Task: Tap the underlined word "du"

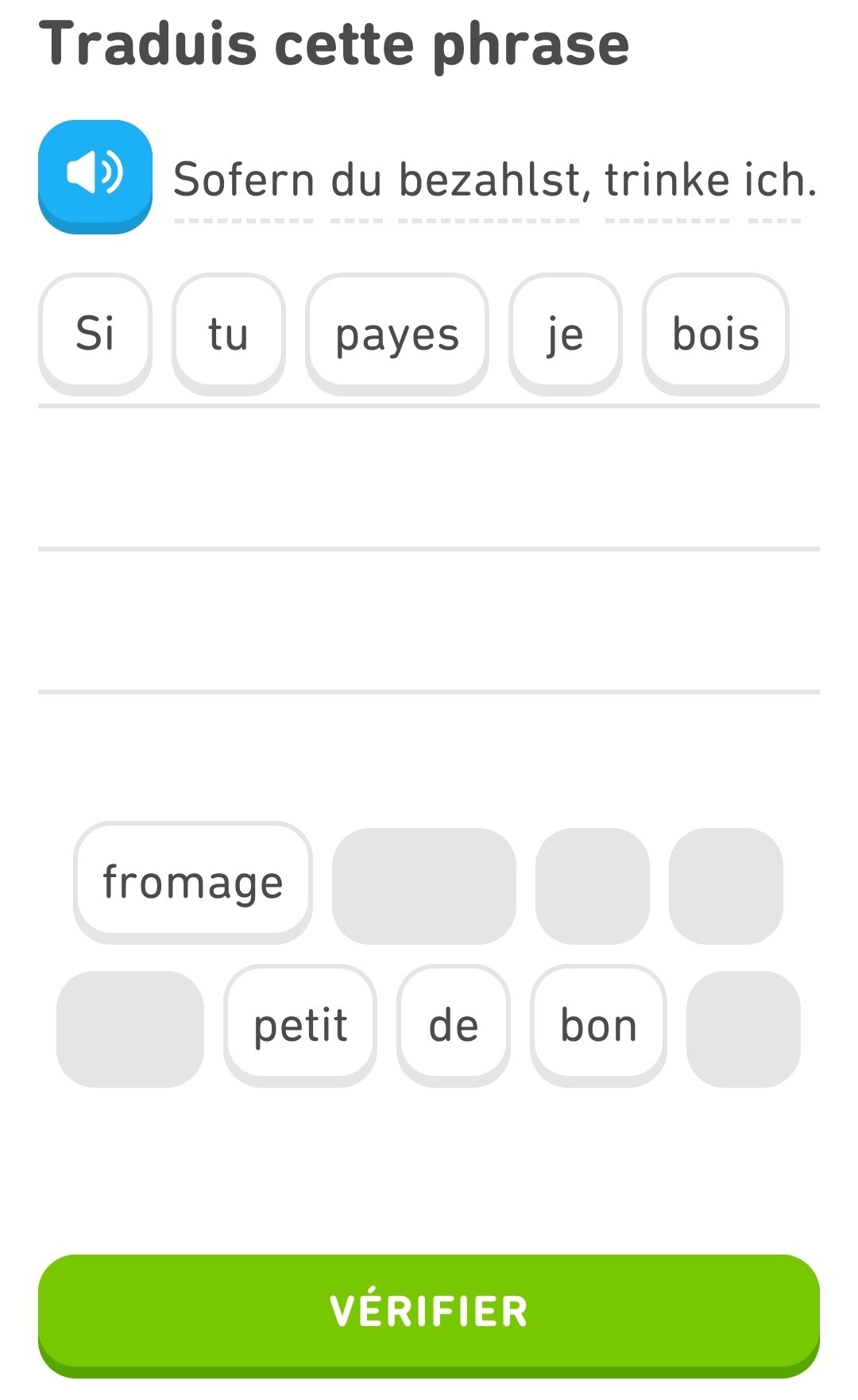Action: (357, 180)
